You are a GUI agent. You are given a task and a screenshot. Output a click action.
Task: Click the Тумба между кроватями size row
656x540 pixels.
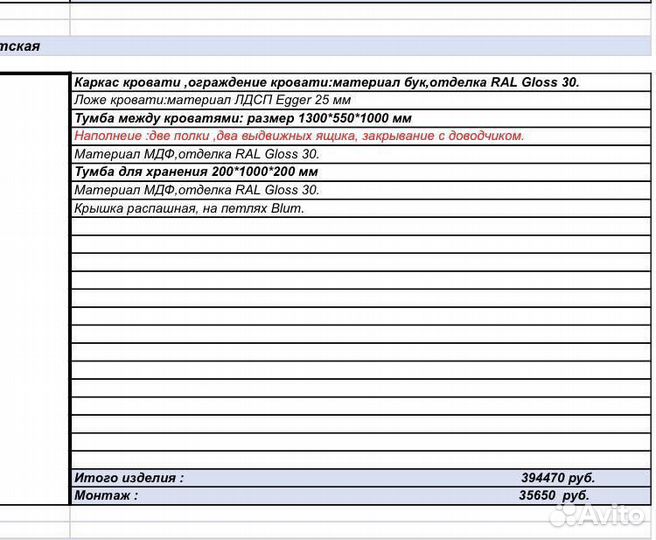243,118
